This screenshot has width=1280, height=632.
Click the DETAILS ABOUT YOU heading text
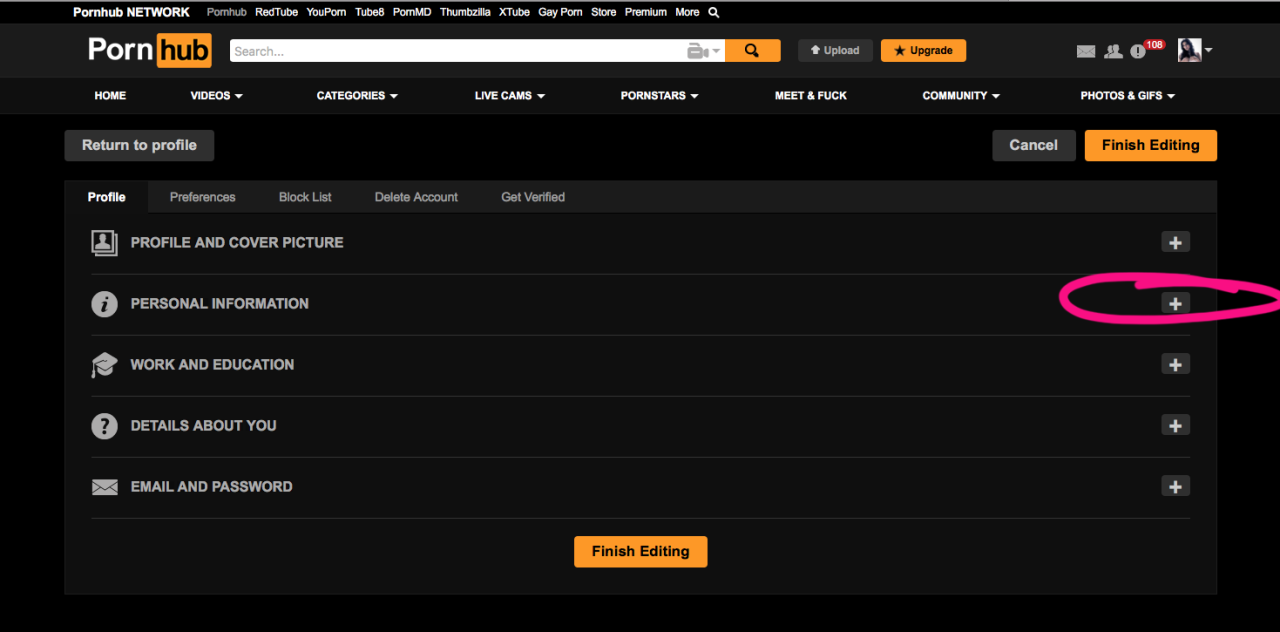[204, 426]
